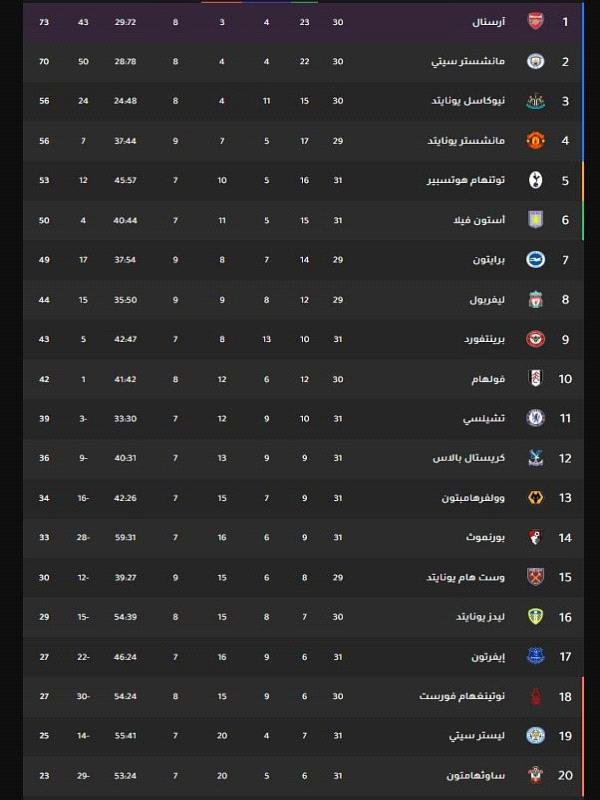The width and height of the screenshot is (600, 800).
Task: Open team name آرسنال link
Action: point(488,22)
